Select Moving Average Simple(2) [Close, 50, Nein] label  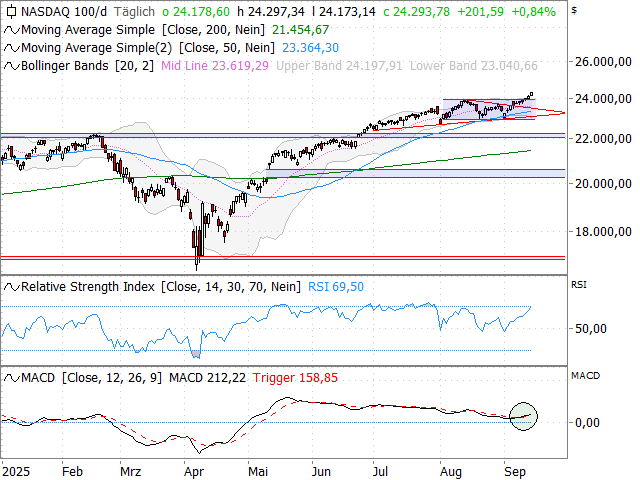(x=148, y=48)
